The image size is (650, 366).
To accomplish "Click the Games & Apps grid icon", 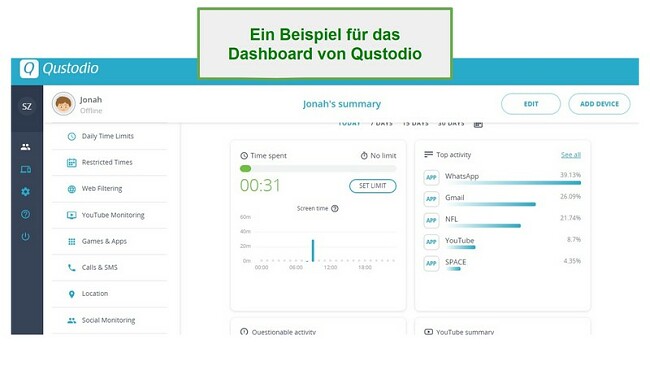I will 72,241.
